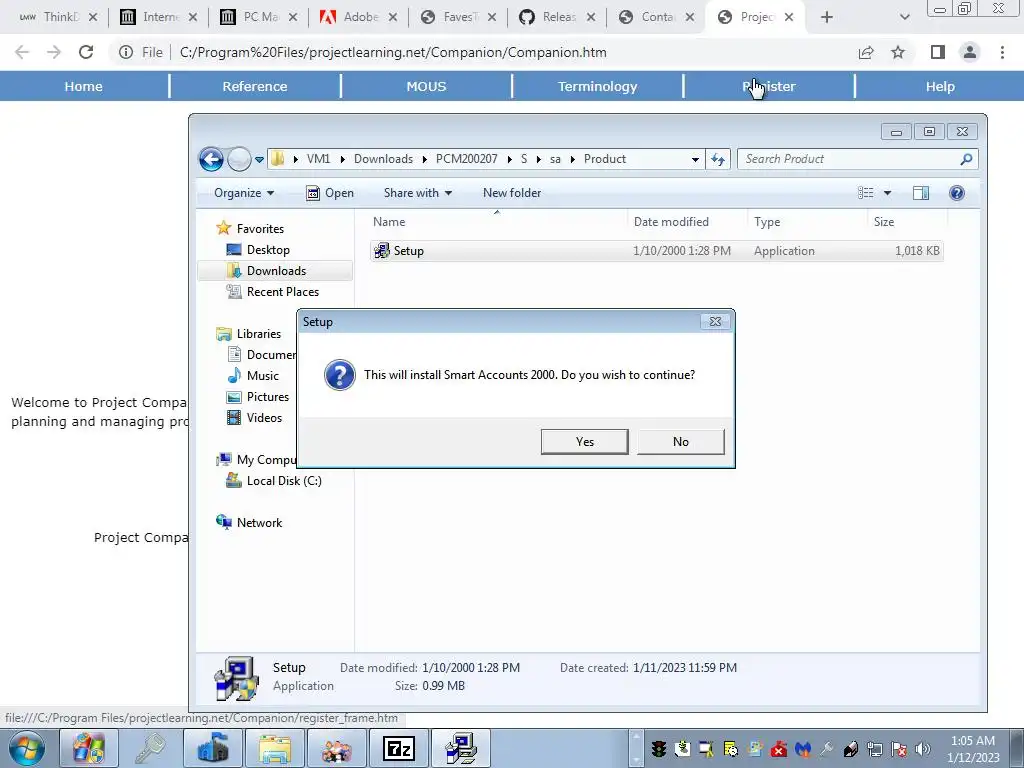This screenshot has width=1024, height=768.
Task: Click the volume speaker tray icon
Action: point(922,749)
